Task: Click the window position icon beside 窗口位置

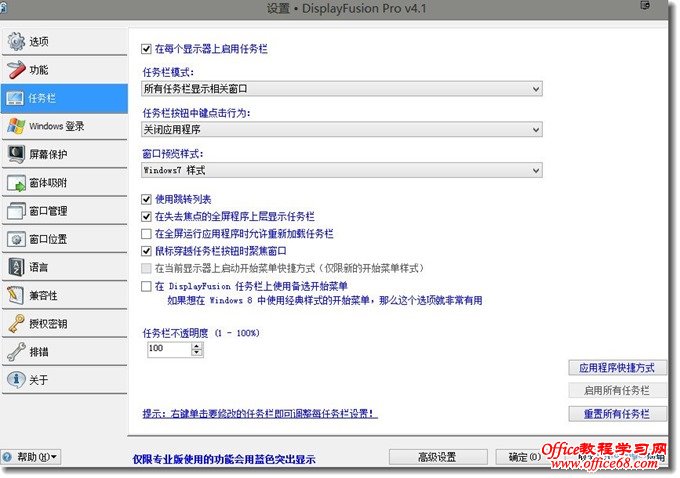Action: (x=16, y=239)
